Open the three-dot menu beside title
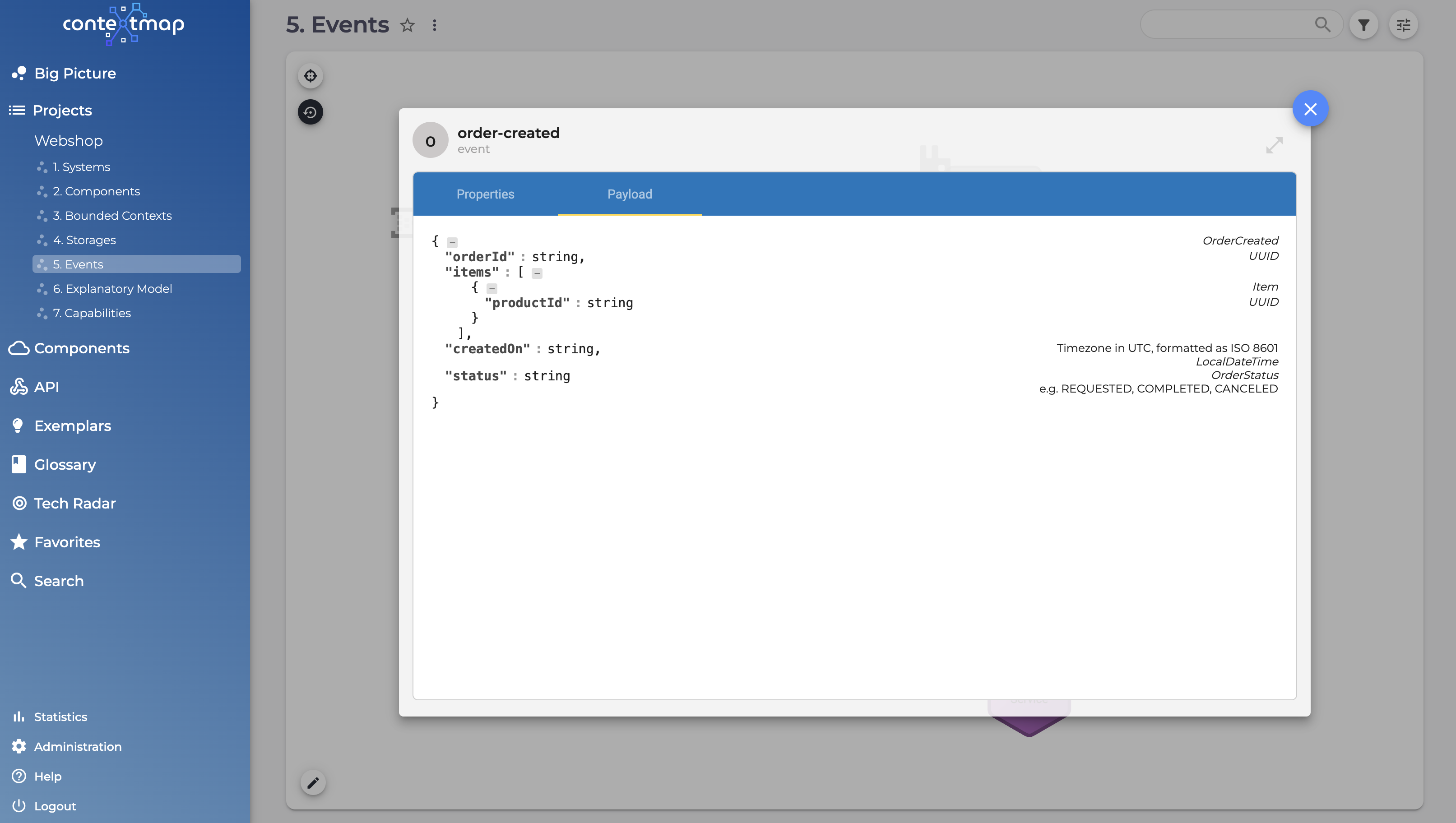 434,25
